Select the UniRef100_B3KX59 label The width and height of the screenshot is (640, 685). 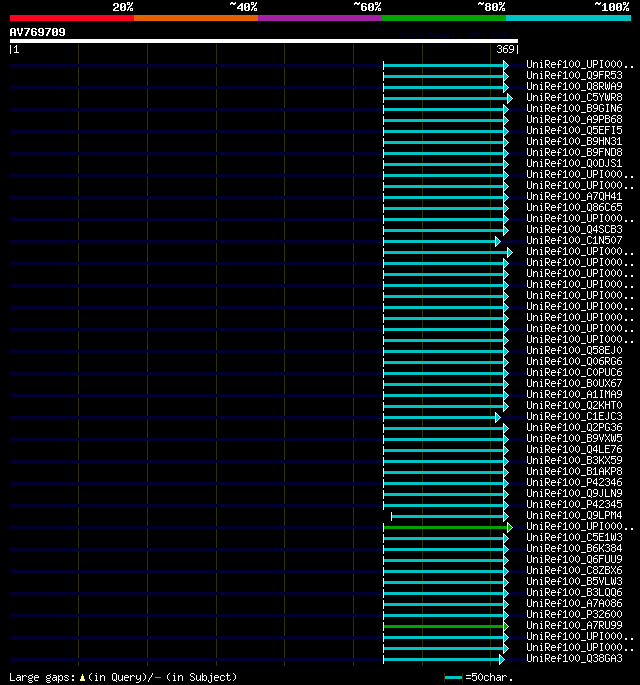[x=574, y=460]
